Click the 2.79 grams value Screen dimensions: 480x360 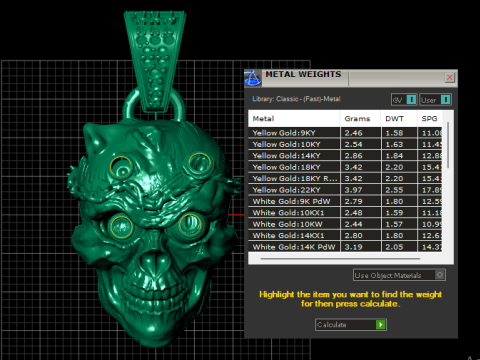(353, 201)
